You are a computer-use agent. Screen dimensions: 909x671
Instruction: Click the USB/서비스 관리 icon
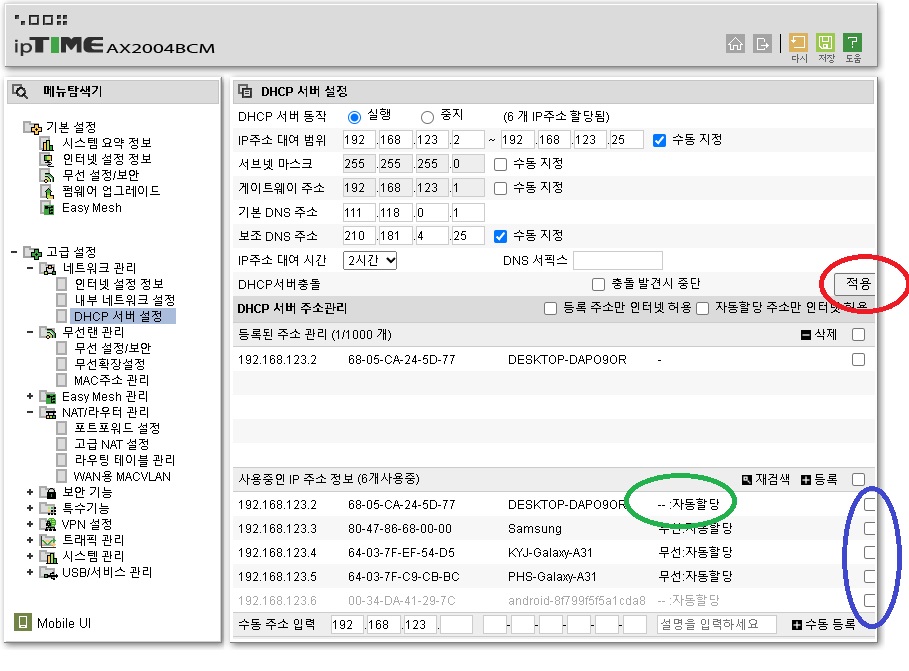pos(48,572)
